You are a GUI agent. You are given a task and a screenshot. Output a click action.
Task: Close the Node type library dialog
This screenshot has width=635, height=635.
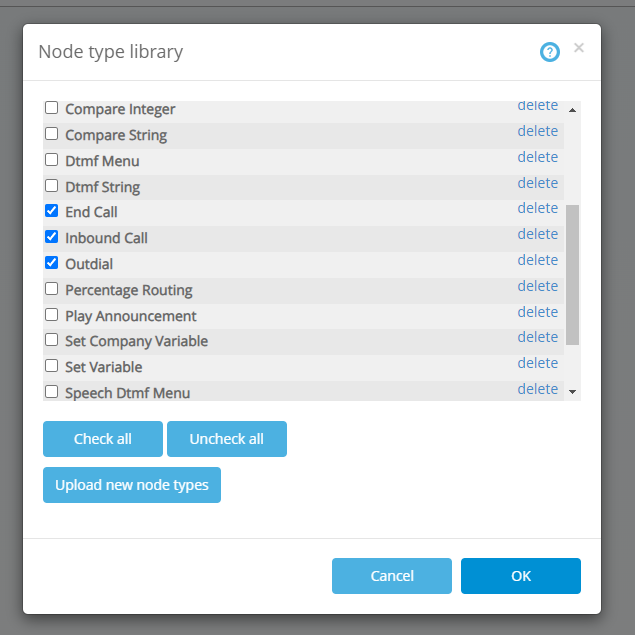[x=579, y=48]
